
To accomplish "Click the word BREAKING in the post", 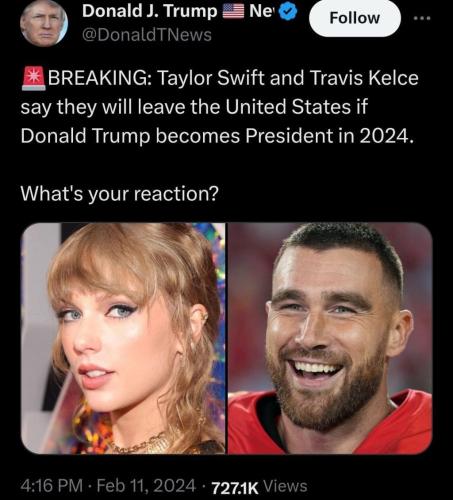I will (100, 78).
